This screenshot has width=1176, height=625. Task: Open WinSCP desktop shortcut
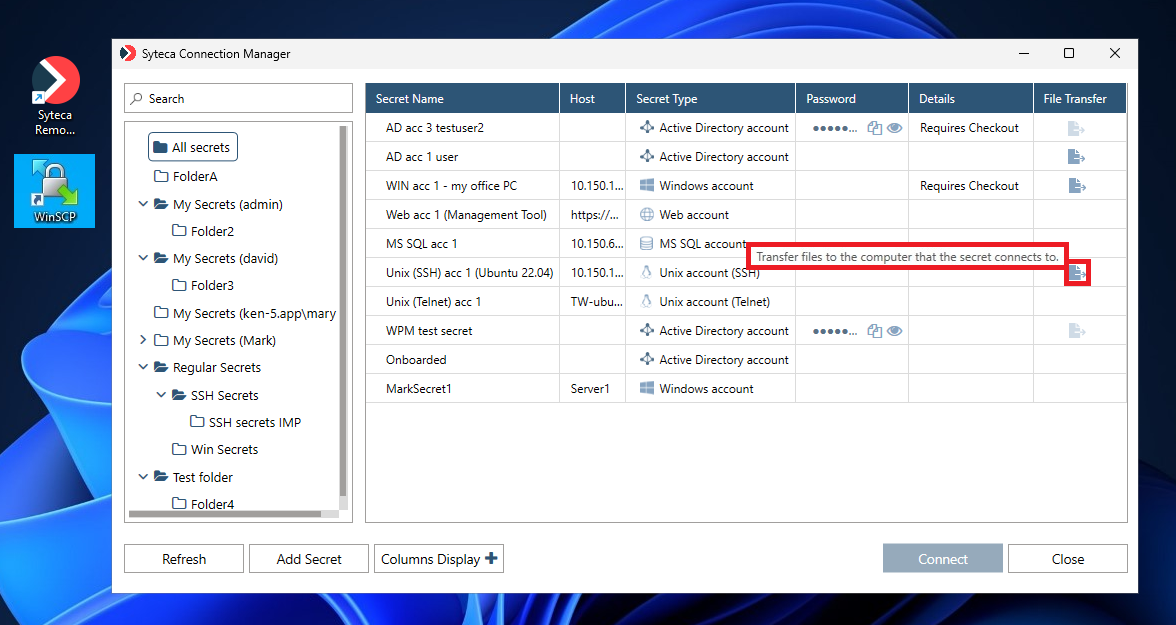(x=54, y=190)
